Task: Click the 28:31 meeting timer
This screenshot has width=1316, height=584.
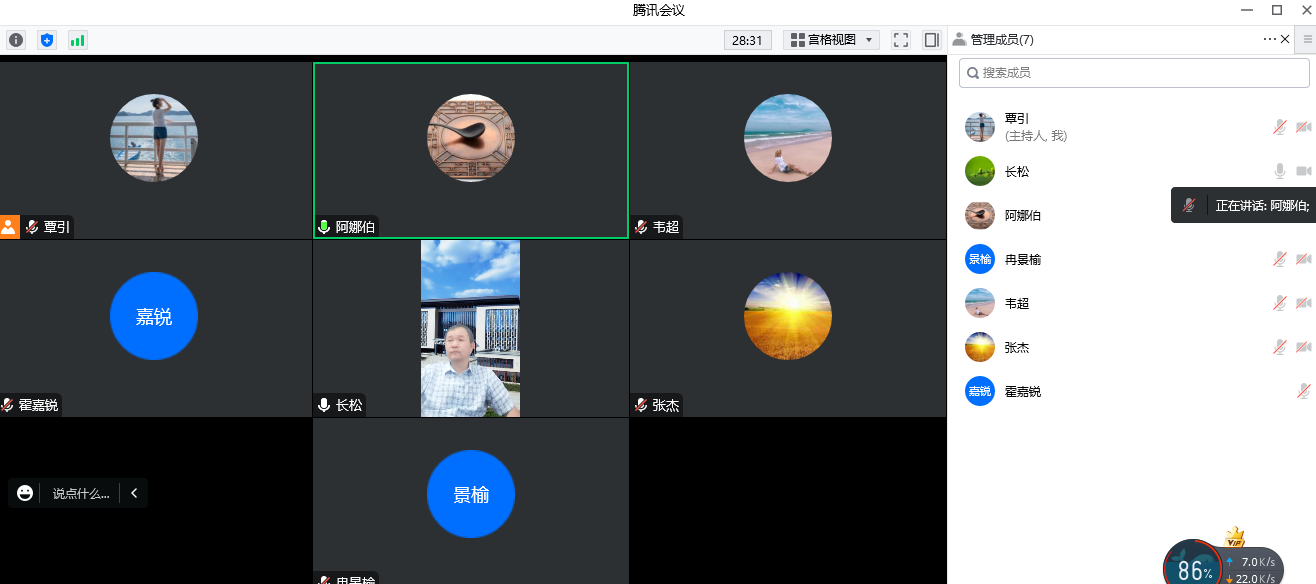Action: (747, 40)
